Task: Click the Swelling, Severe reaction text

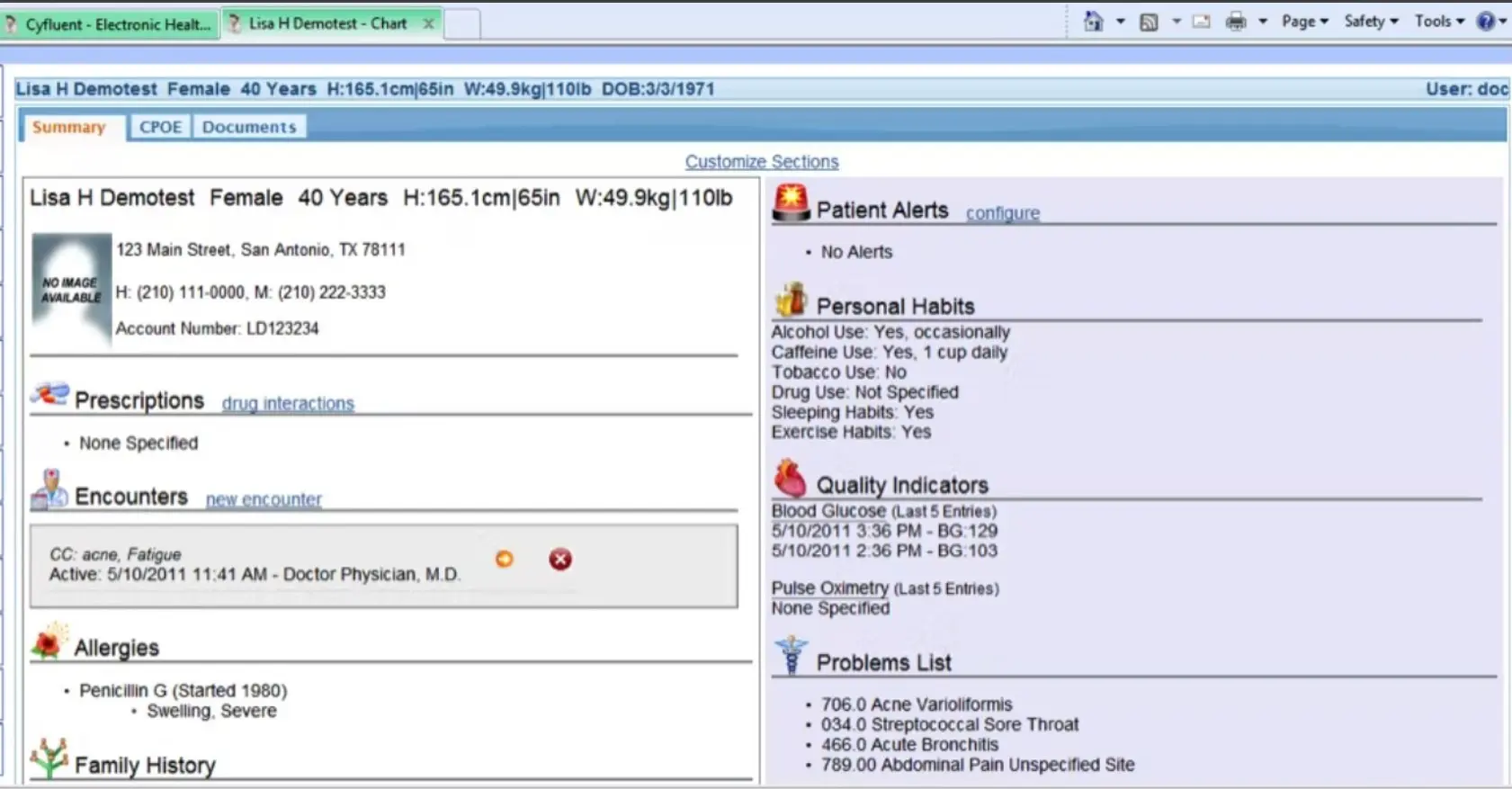Action: coord(211,711)
